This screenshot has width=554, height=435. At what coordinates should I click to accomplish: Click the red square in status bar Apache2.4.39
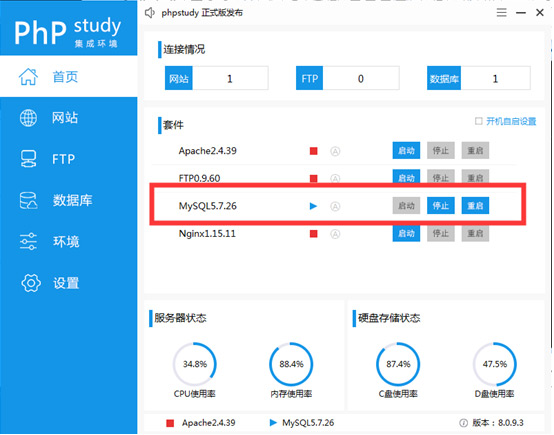pos(170,423)
